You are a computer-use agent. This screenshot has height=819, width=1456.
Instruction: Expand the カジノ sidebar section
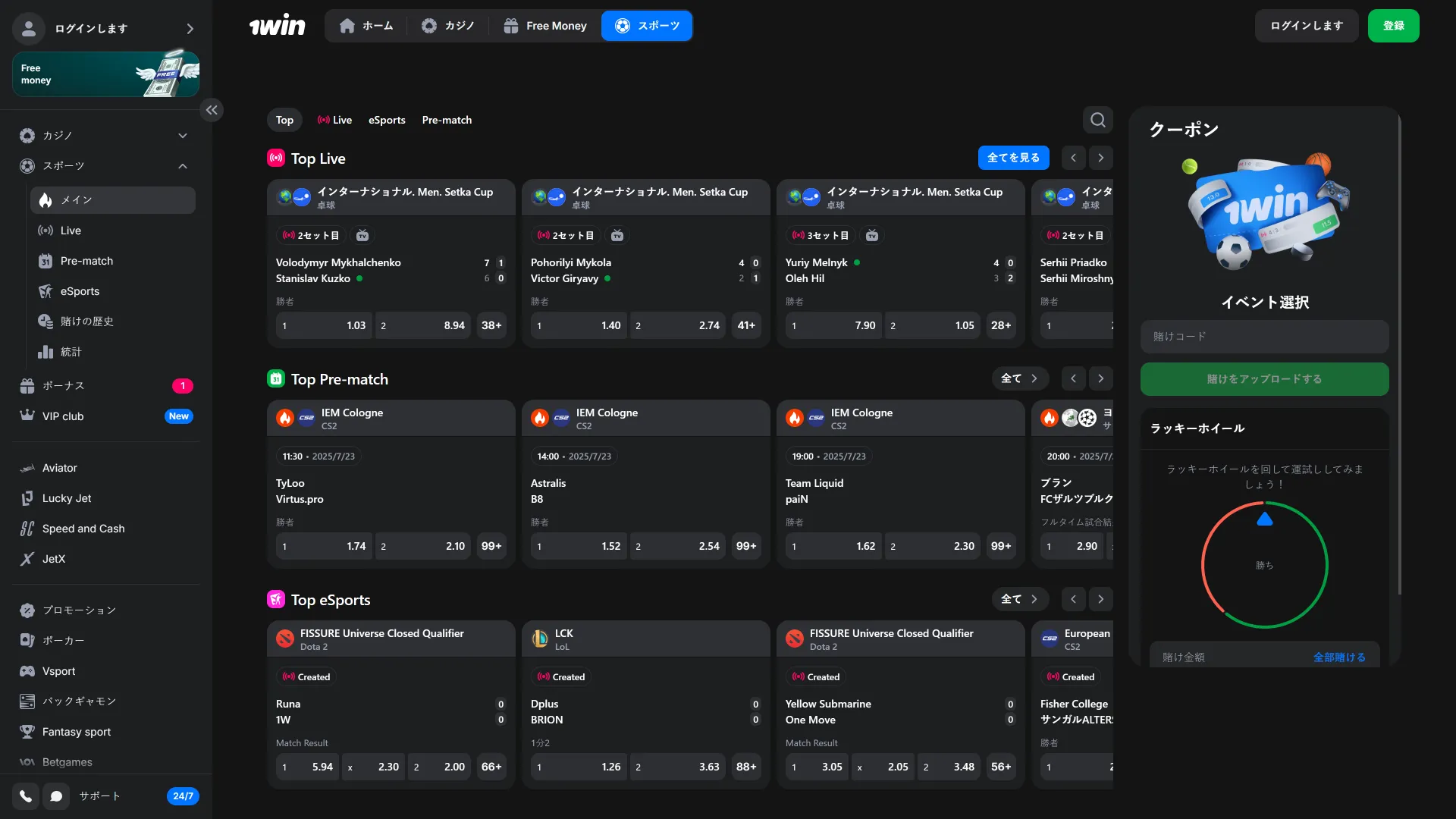click(x=182, y=136)
